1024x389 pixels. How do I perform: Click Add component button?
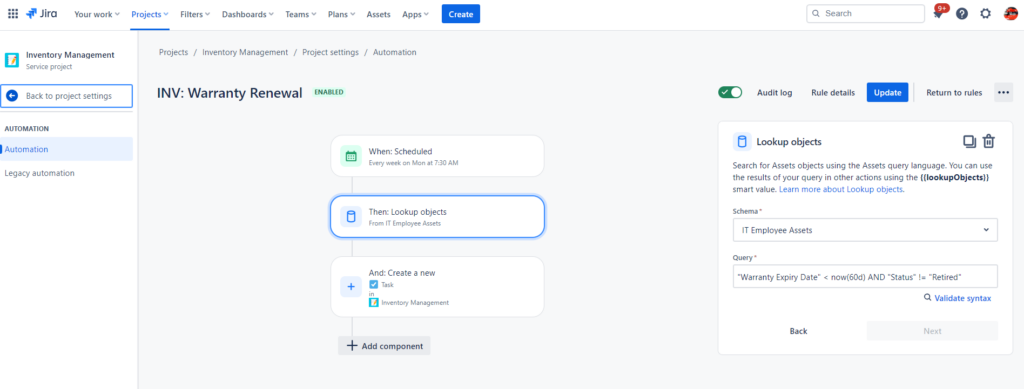(384, 346)
